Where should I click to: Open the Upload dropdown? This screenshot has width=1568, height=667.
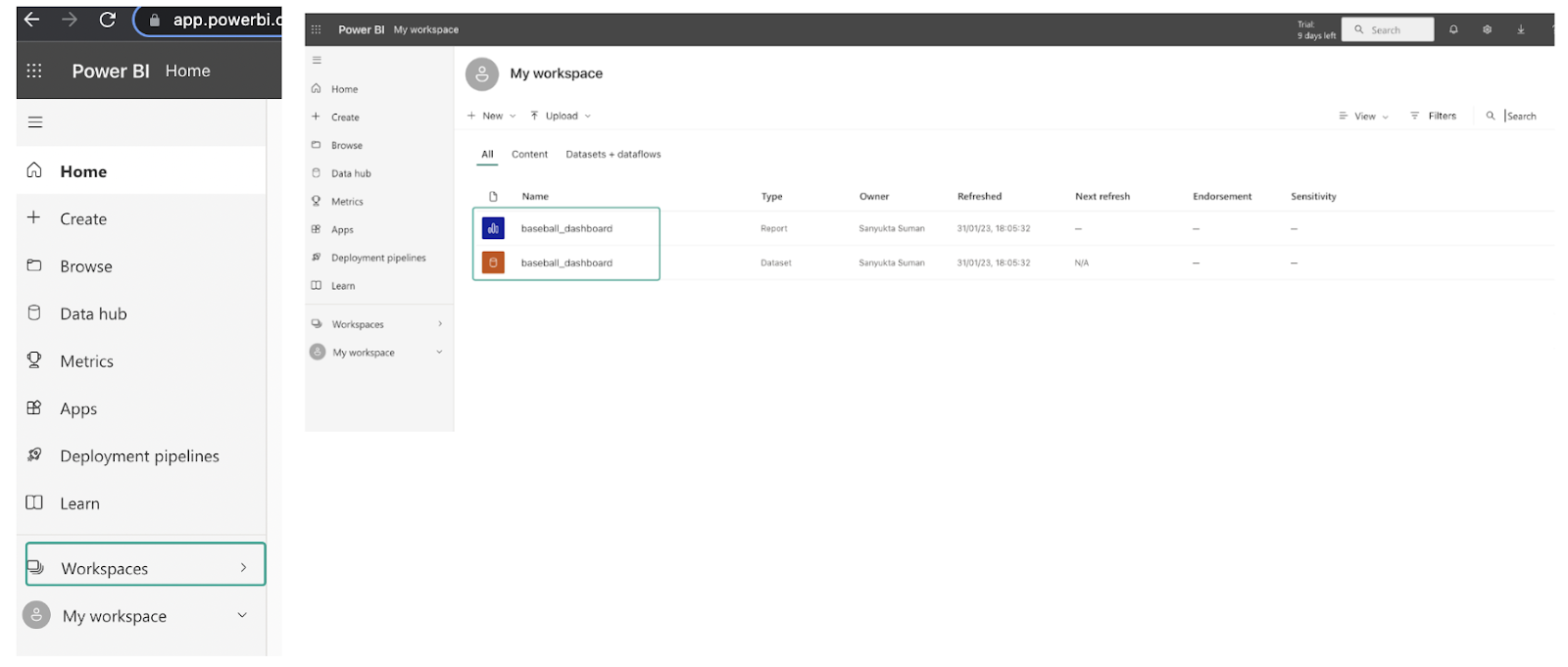[561, 116]
